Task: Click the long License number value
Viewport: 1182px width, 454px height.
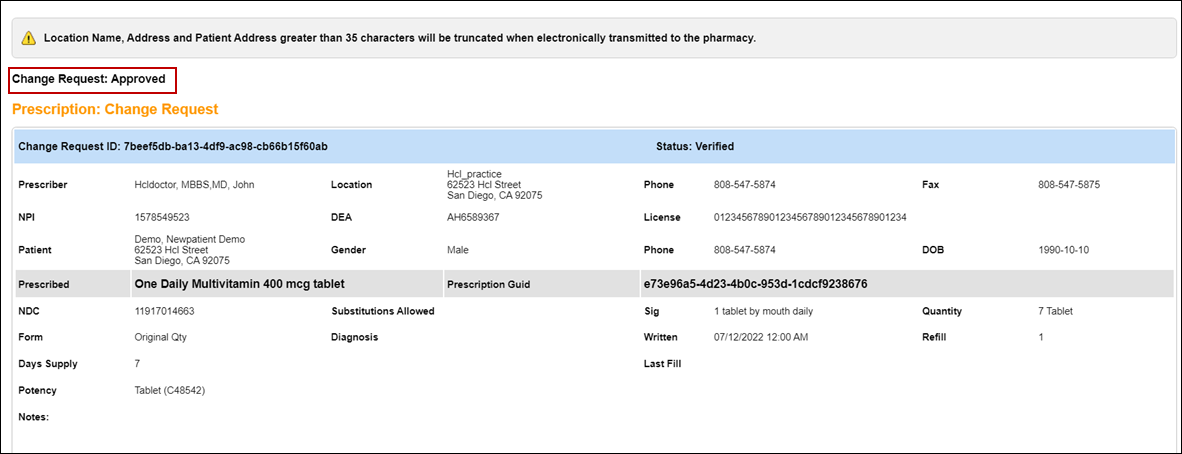Action: point(810,217)
